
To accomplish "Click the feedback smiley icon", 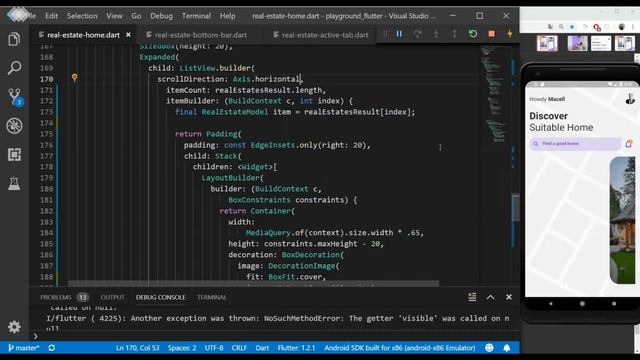I will click(489, 348).
